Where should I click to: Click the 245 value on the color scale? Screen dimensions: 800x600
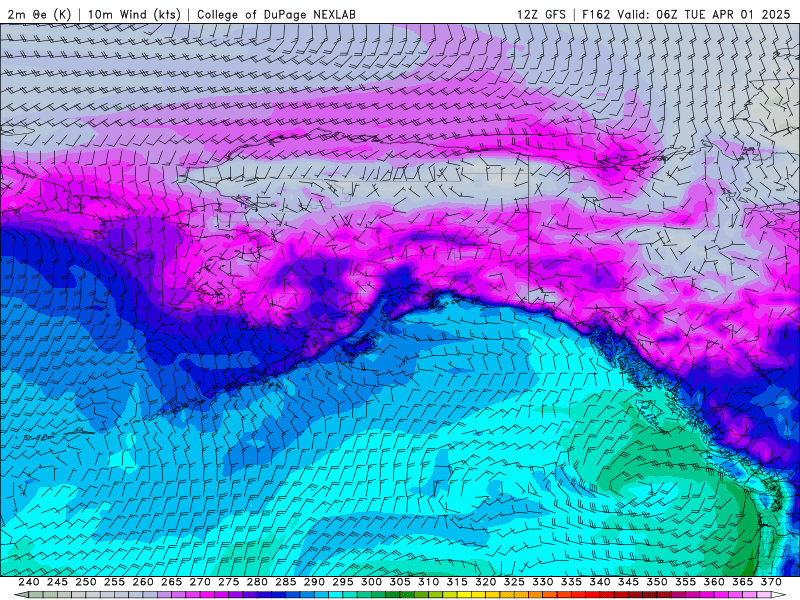tap(57, 582)
